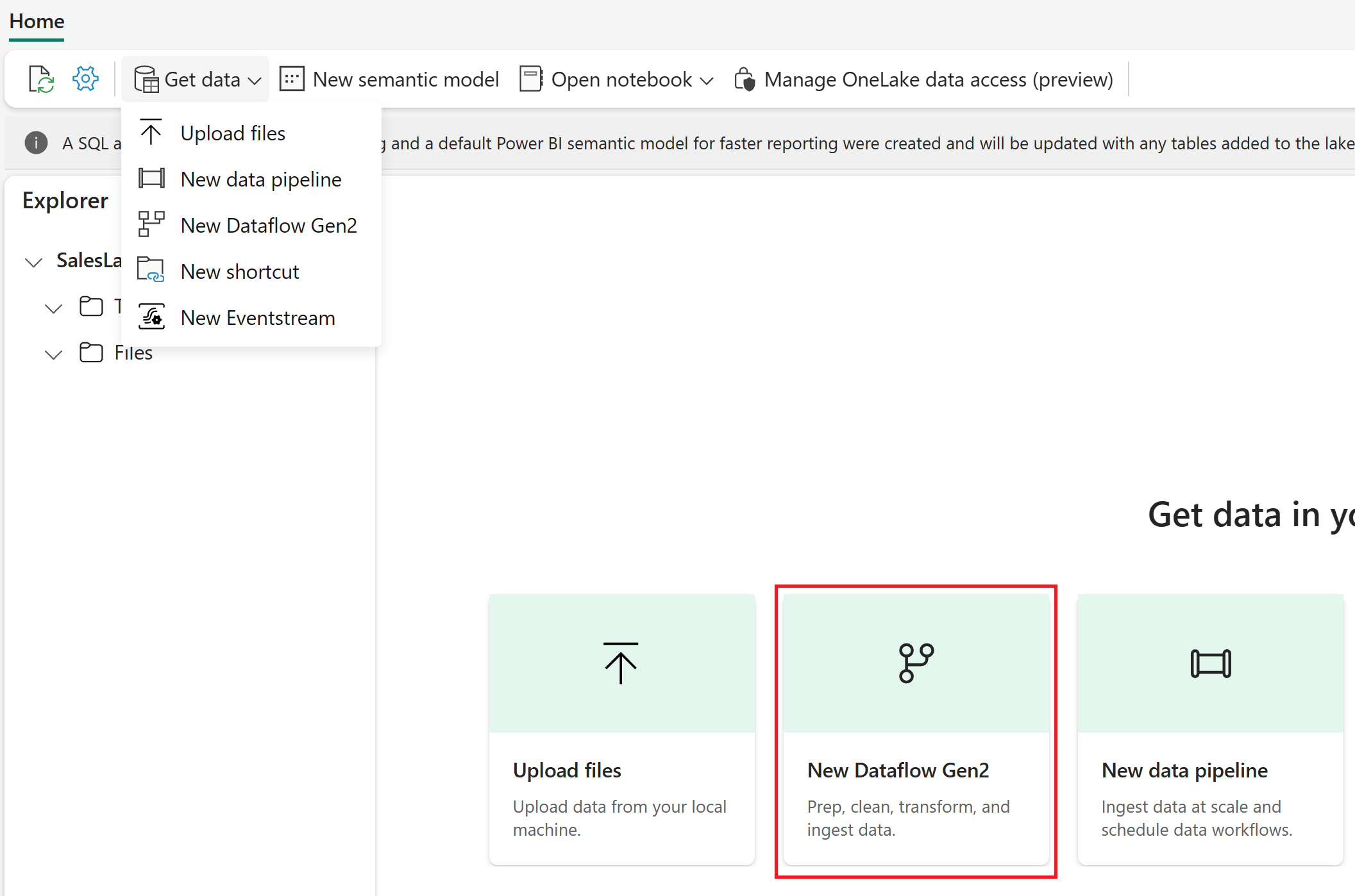Click the upload arrow icon on Upload files card
Viewport: 1355px width, 896px height.
tap(621, 663)
